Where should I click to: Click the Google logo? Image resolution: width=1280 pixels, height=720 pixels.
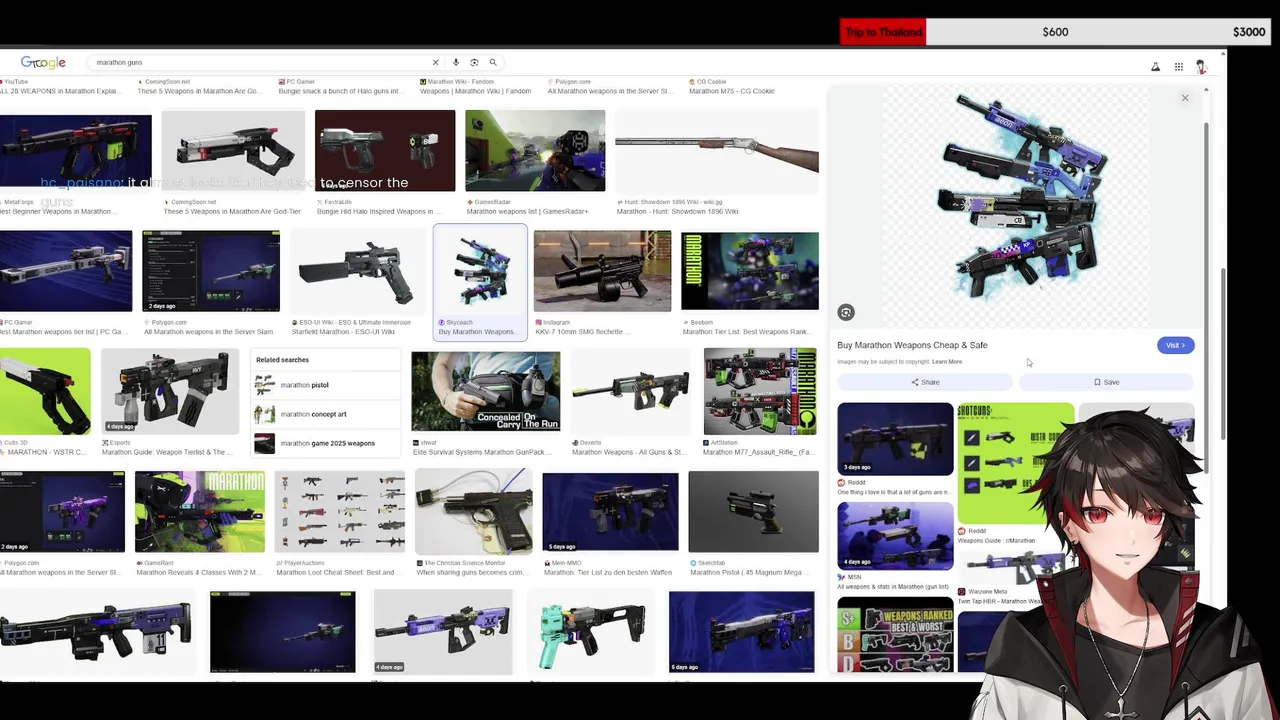pyautogui.click(x=43, y=62)
